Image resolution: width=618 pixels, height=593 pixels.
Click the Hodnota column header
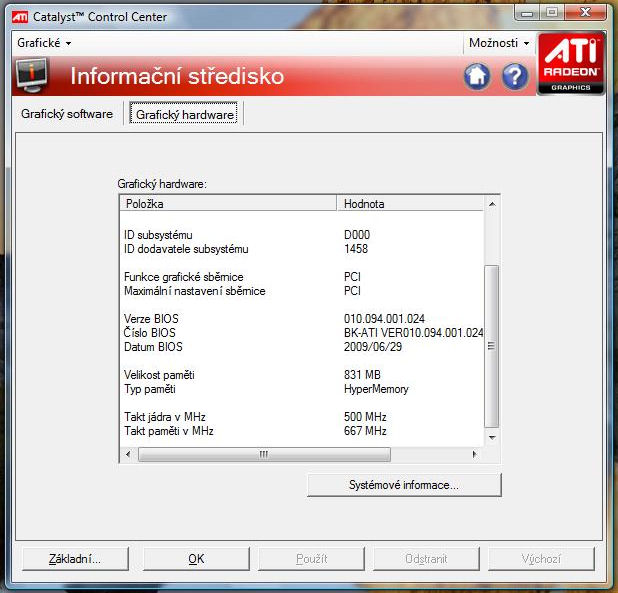410,203
